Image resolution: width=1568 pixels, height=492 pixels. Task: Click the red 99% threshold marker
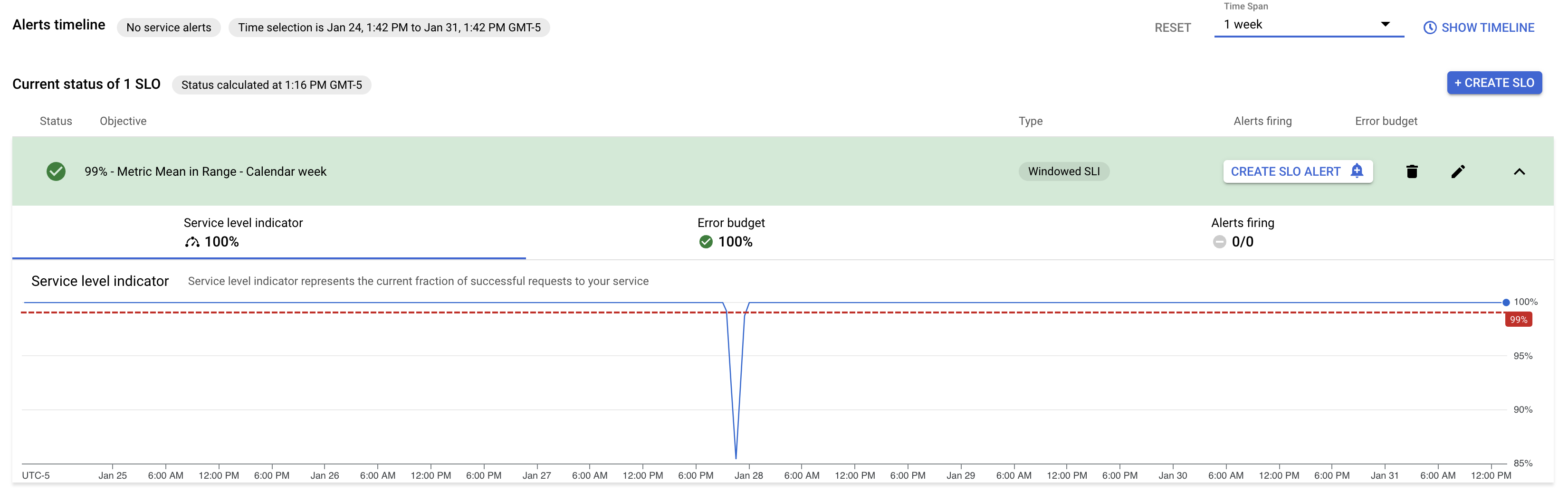pyautogui.click(x=1519, y=320)
